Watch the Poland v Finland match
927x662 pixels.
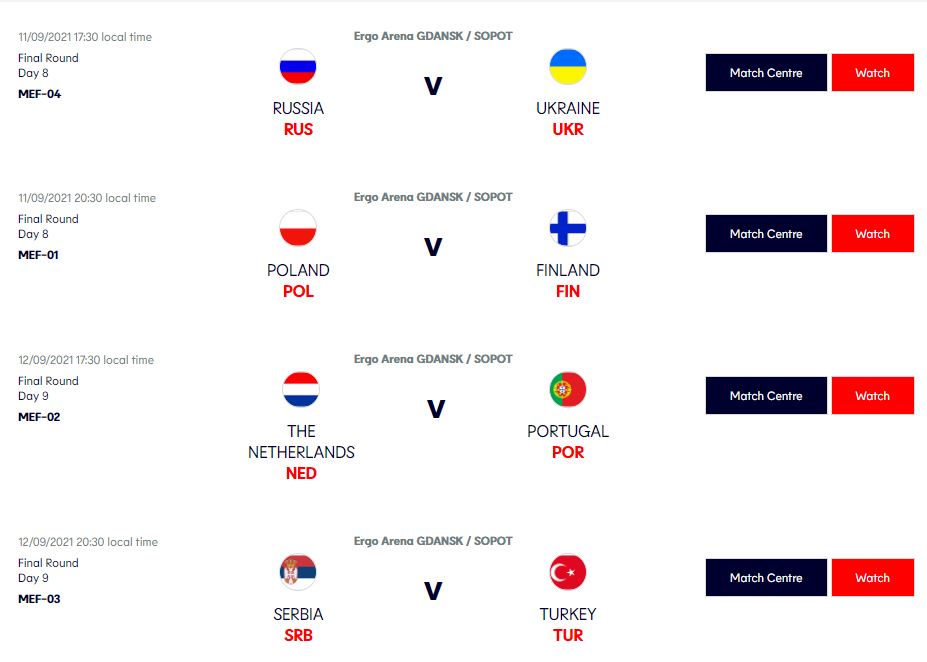pyautogui.click(x=873, y=233)
